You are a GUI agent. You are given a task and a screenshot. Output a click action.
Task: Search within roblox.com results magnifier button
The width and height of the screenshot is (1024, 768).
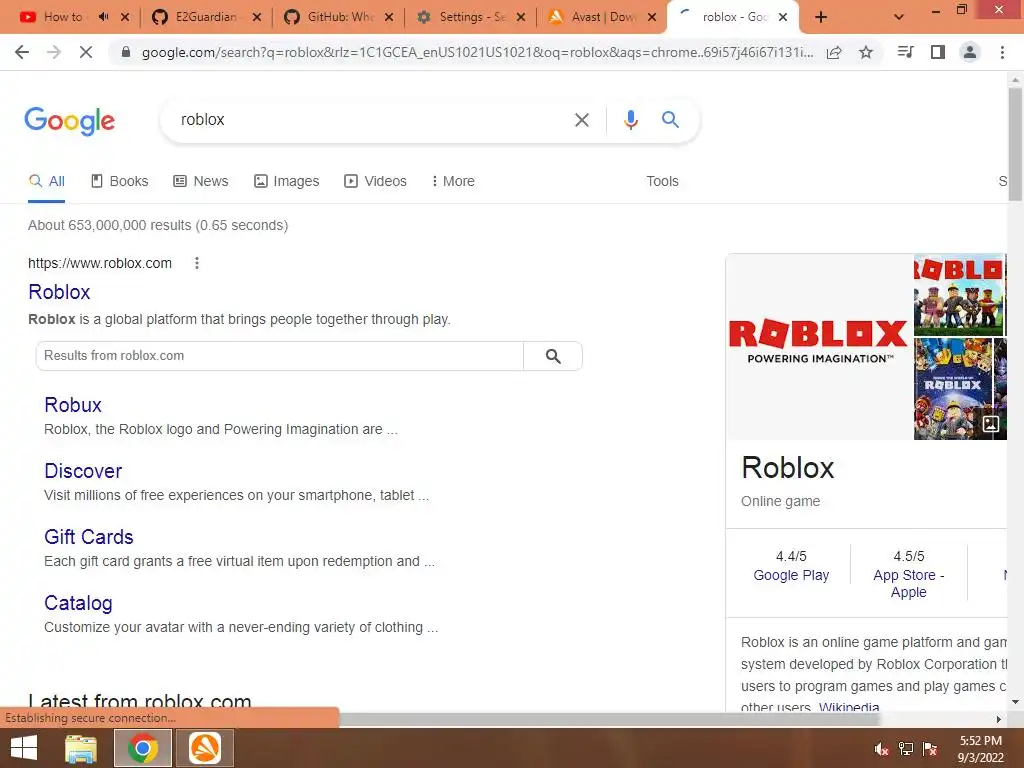coord(553,356)
